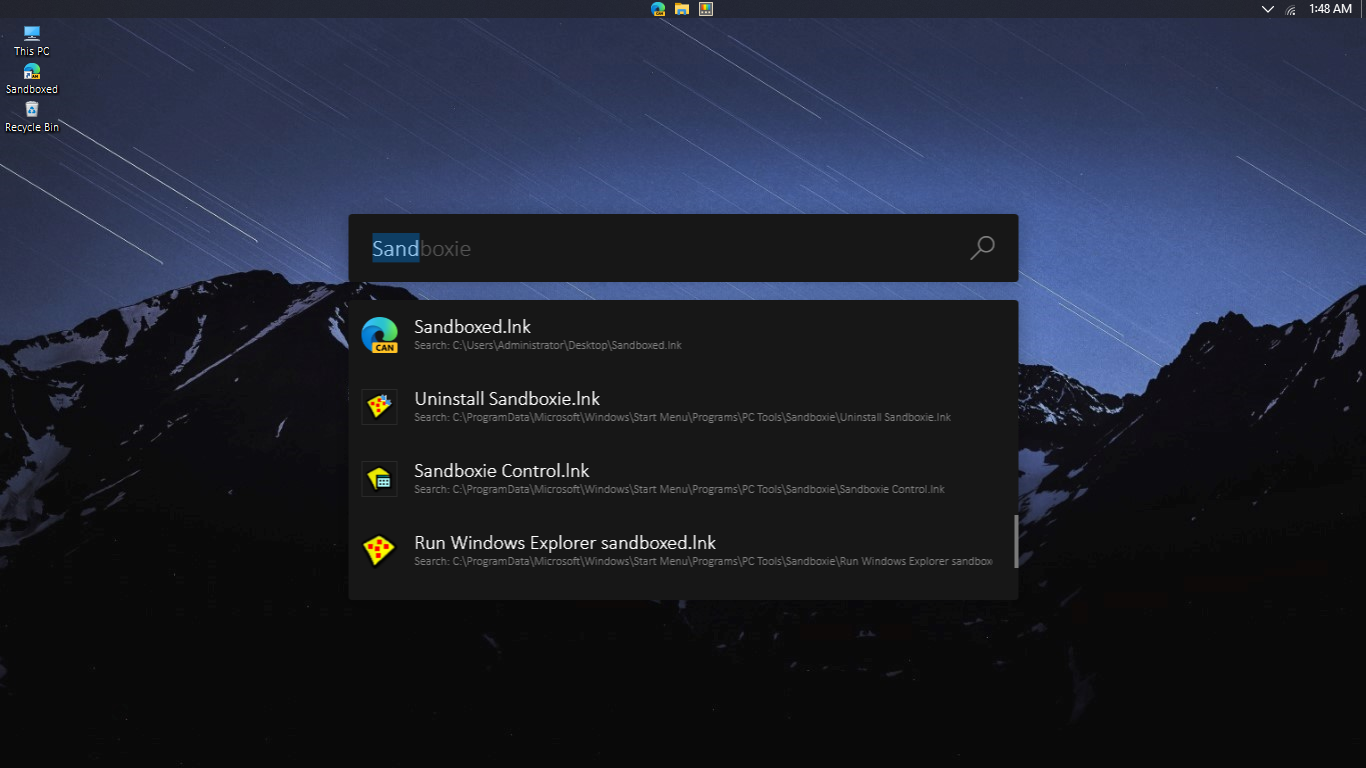This screenshot has height=768, width=1366.
Task: Click the "Recycle Bin" desktop label
Action: tap(32, 128)
